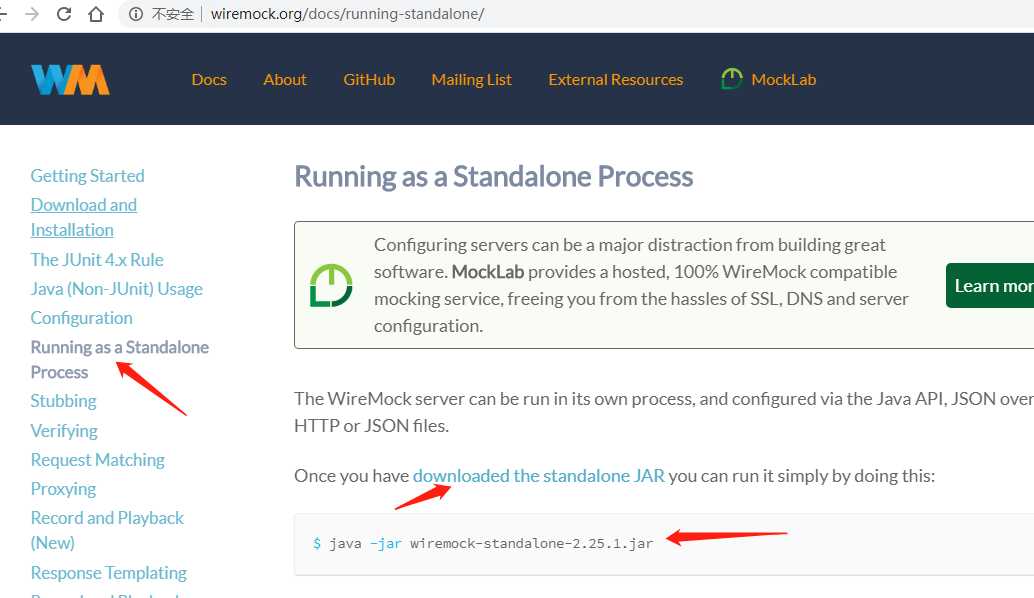Open the Mailing List nav item
The width and height of the screenshot is (1034, 598).
click(x=471, y=80)
